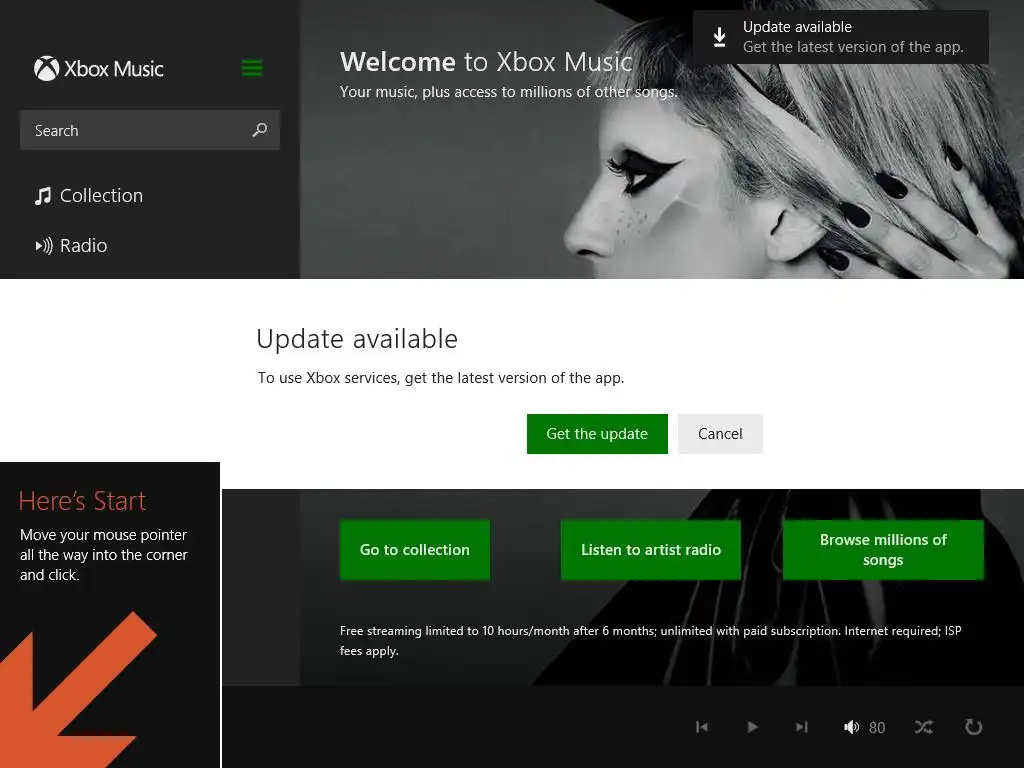Click the Welcome to Xbox Music heading
This screenshot has height=768, width=1024.
[486, 62]
